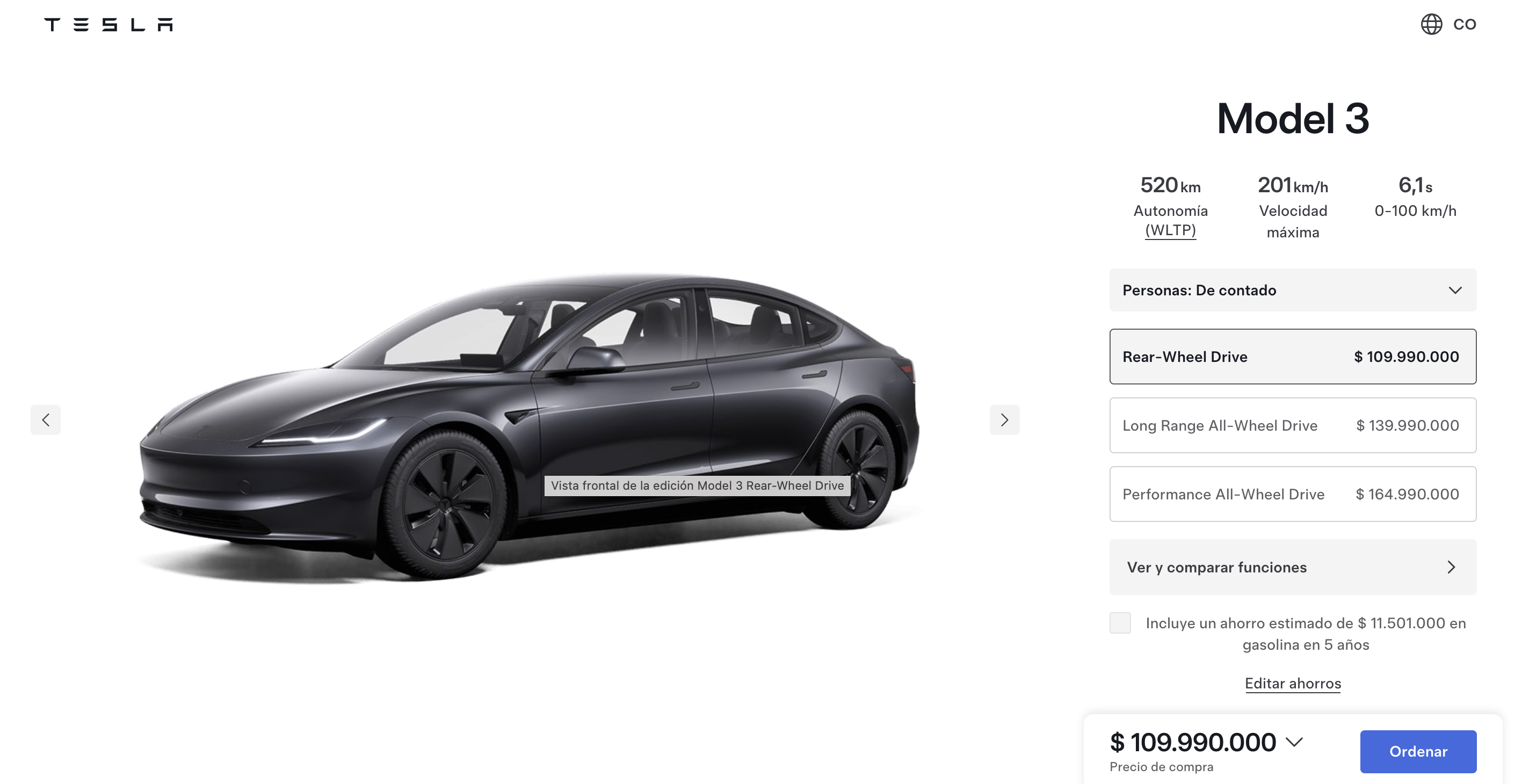This screenshot has width=1522, height=784.
Task: Show next car image with right arrow
Action: (x=1004, y=419)
